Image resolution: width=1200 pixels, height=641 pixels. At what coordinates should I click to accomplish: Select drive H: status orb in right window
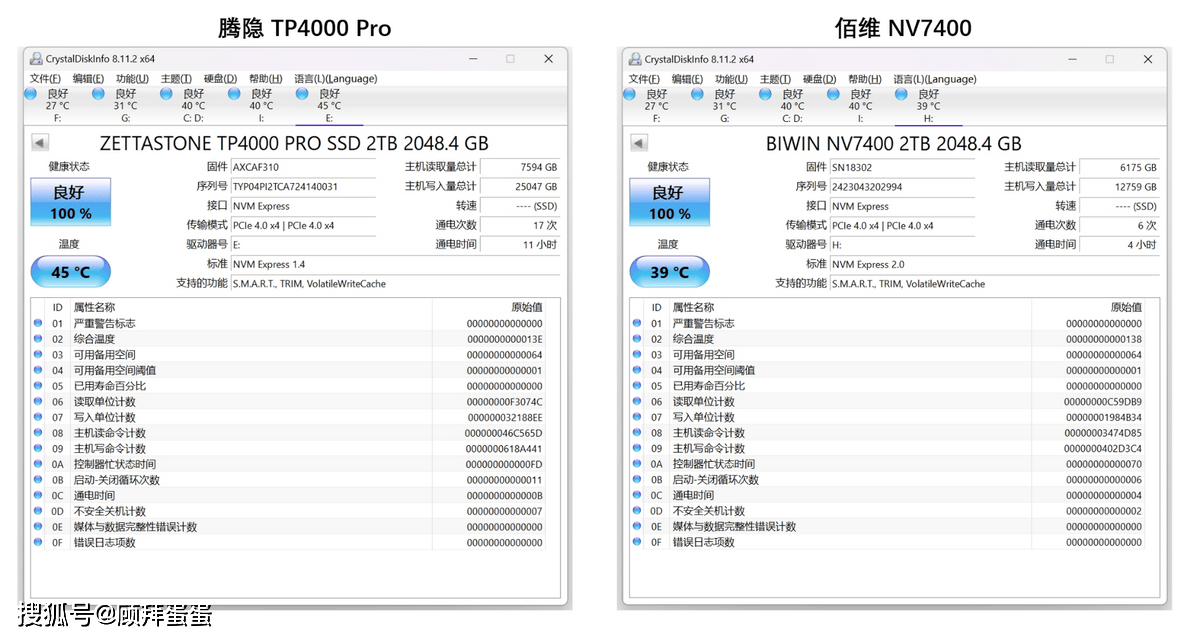[x=901, y=94]
